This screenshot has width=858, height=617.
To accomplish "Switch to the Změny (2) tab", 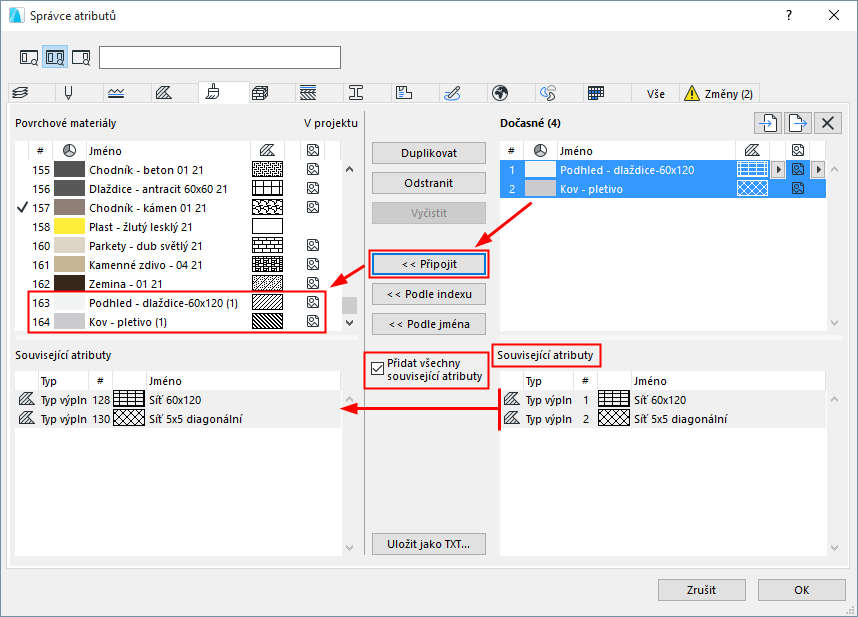I will pyautogui.click(x=719, y=94).
